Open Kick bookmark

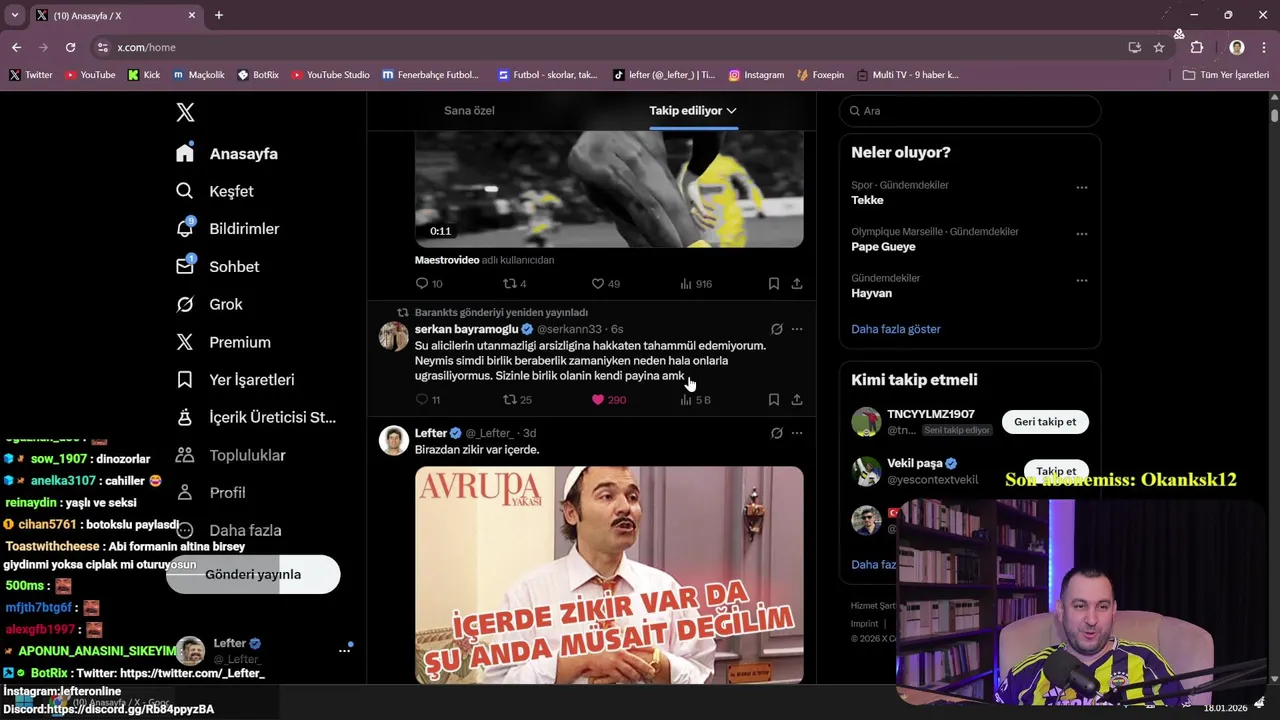pyautogui.click(x=144, y=75)
